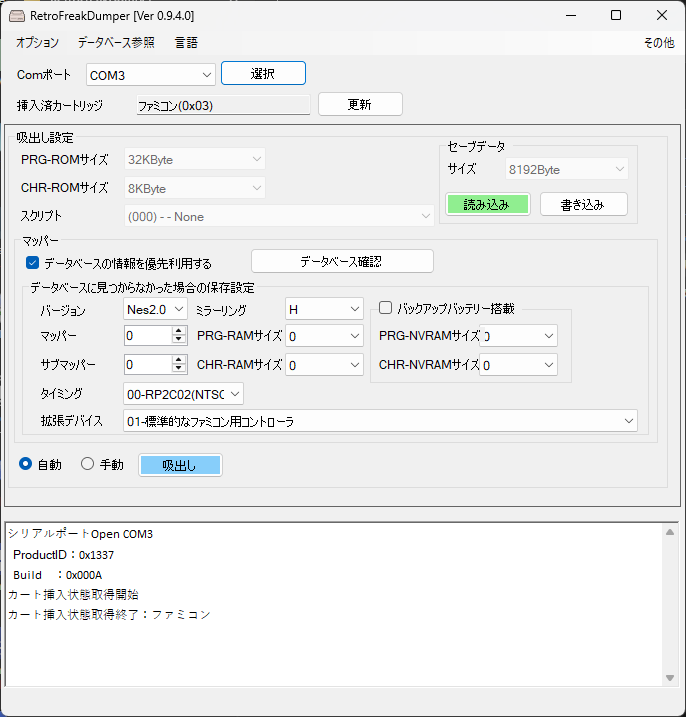686x717 pixels.
Task: Open the 言語 menu
Action: click(186, 43)
